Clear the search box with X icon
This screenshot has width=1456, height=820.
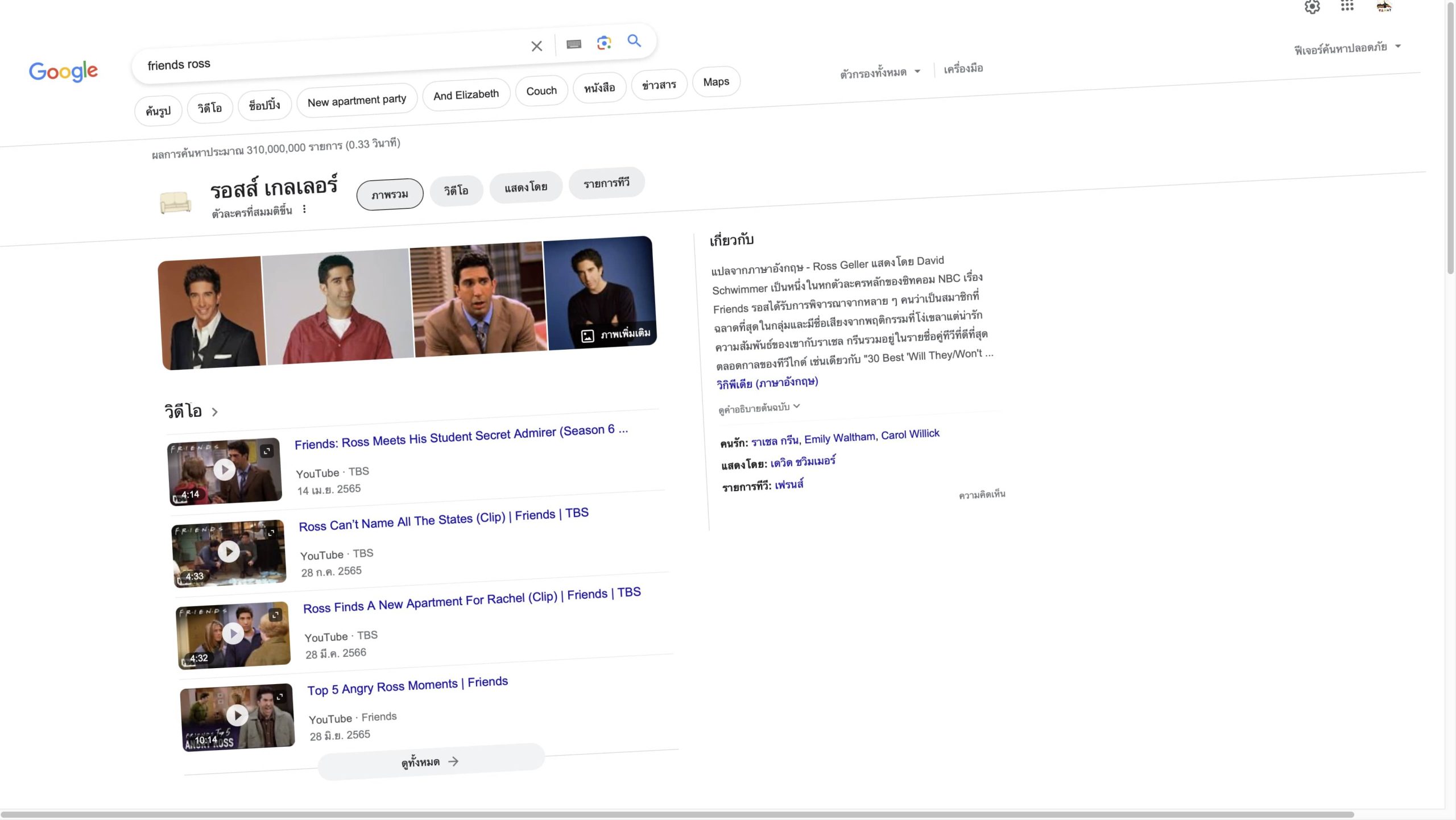pyautogui.click(x=536, y=46)
